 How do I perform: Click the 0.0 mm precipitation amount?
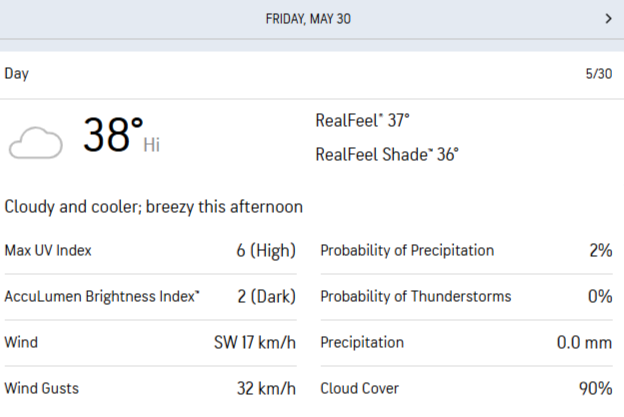pyautogui.click(x=584, y=342)
